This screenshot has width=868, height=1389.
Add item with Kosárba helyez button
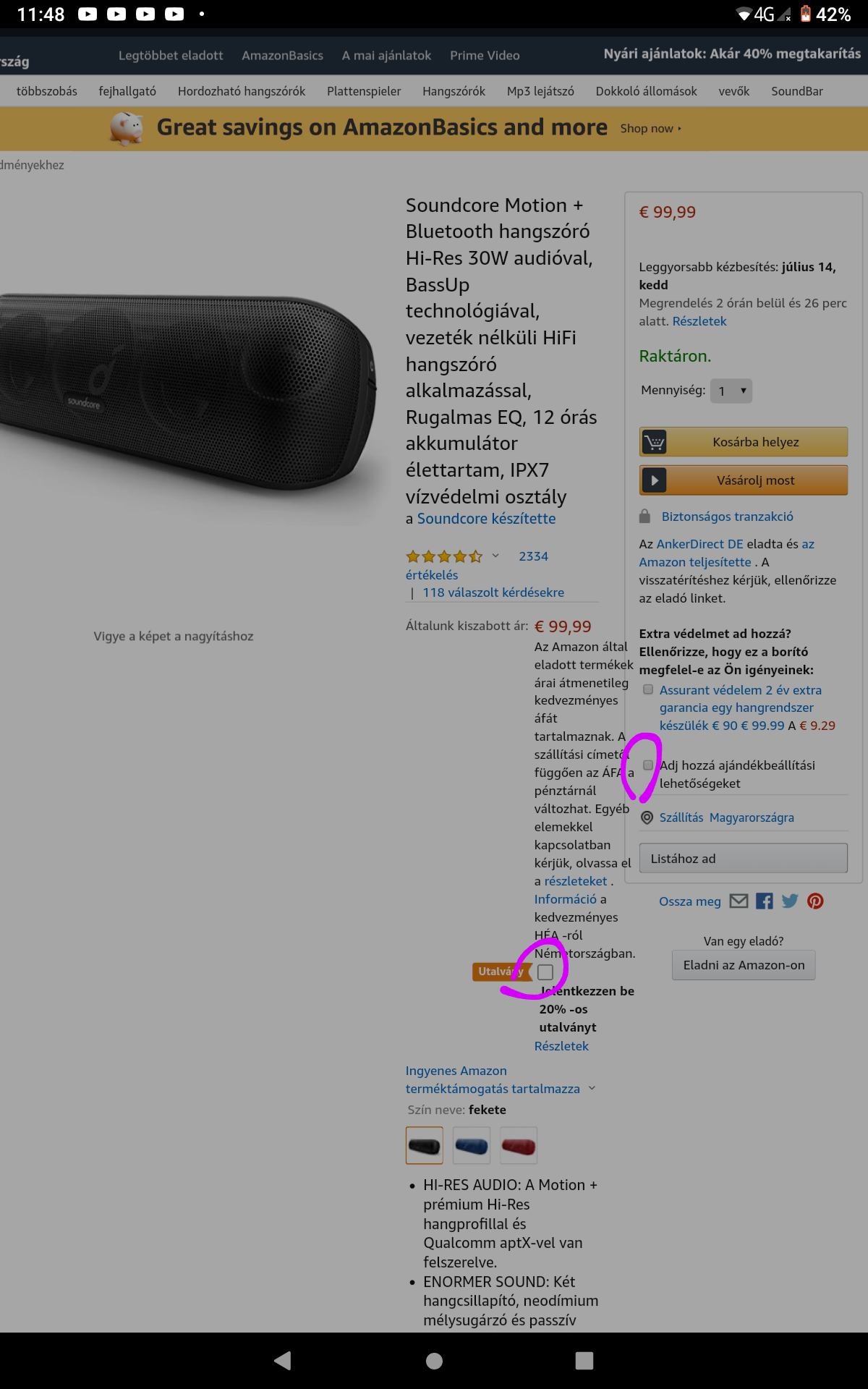pyautogui.click(x=744, y=441)
